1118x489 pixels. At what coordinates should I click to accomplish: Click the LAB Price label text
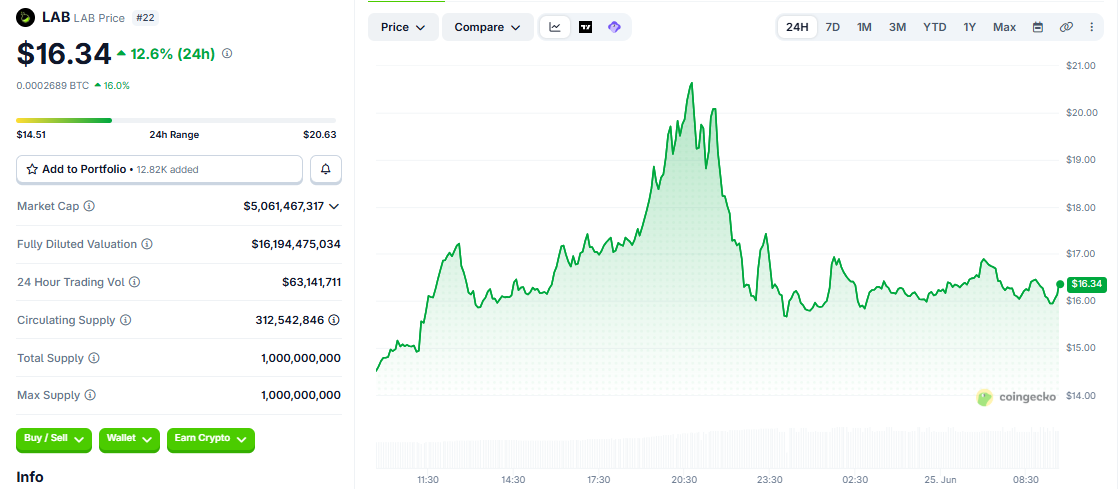tap(99, 17)
